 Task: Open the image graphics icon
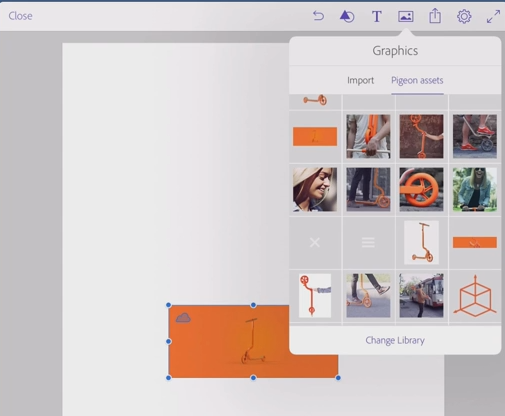pyautogui.click(x=406, y=16)
